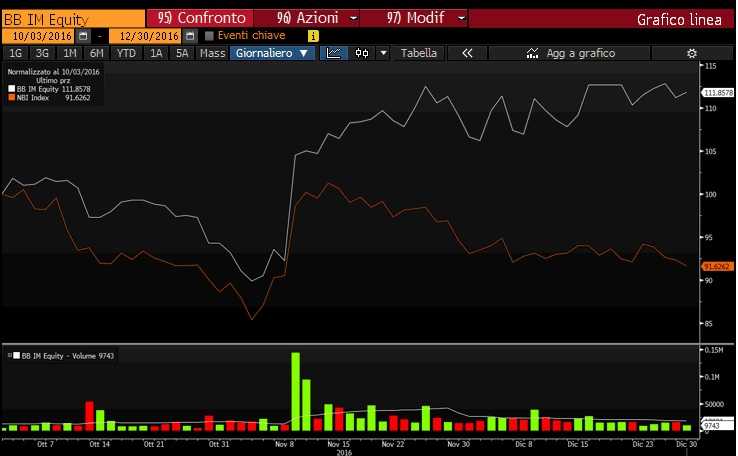Toggle the volume panel legend swatch

coord(14,355)
